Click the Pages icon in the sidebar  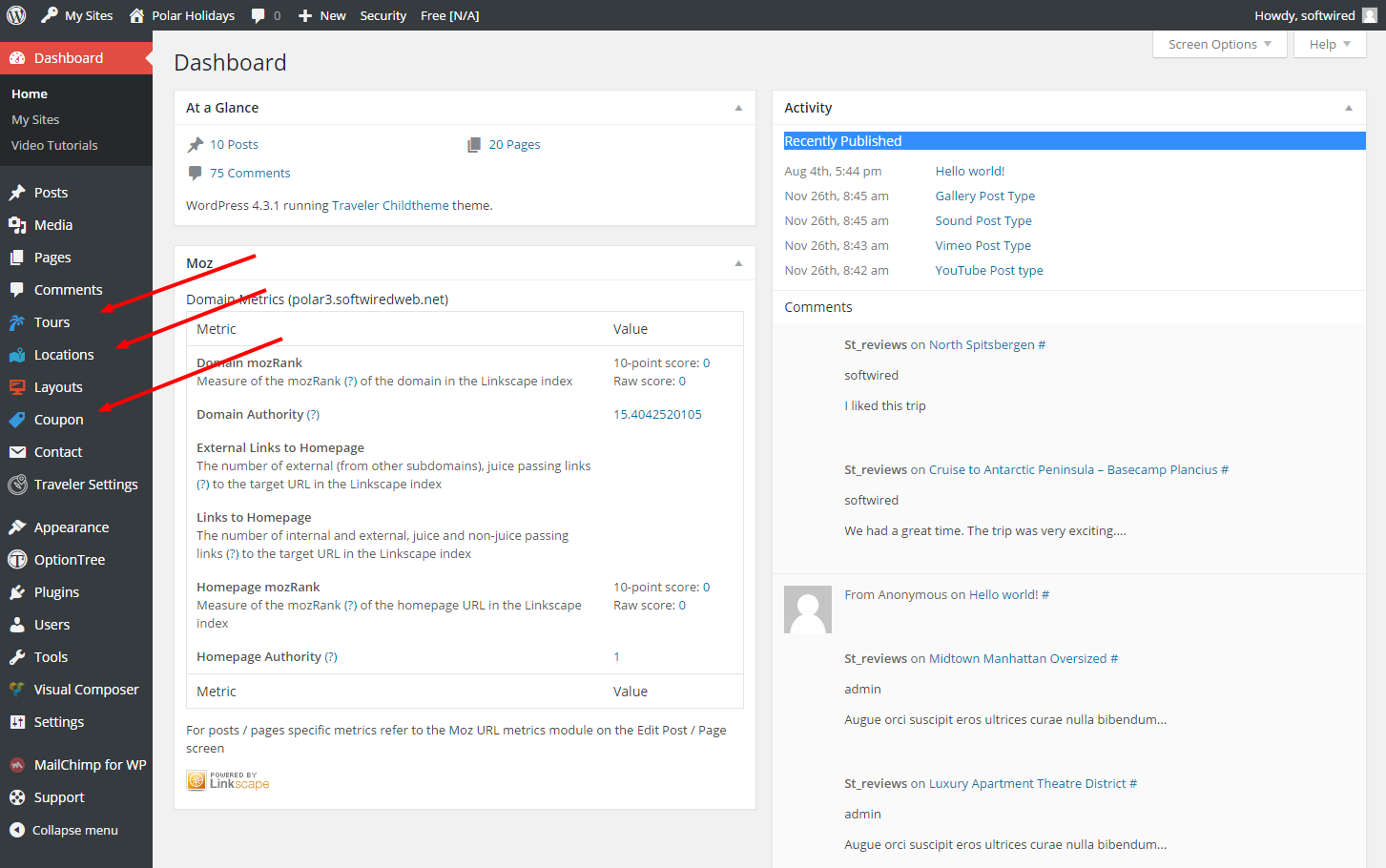coord(17,258)
